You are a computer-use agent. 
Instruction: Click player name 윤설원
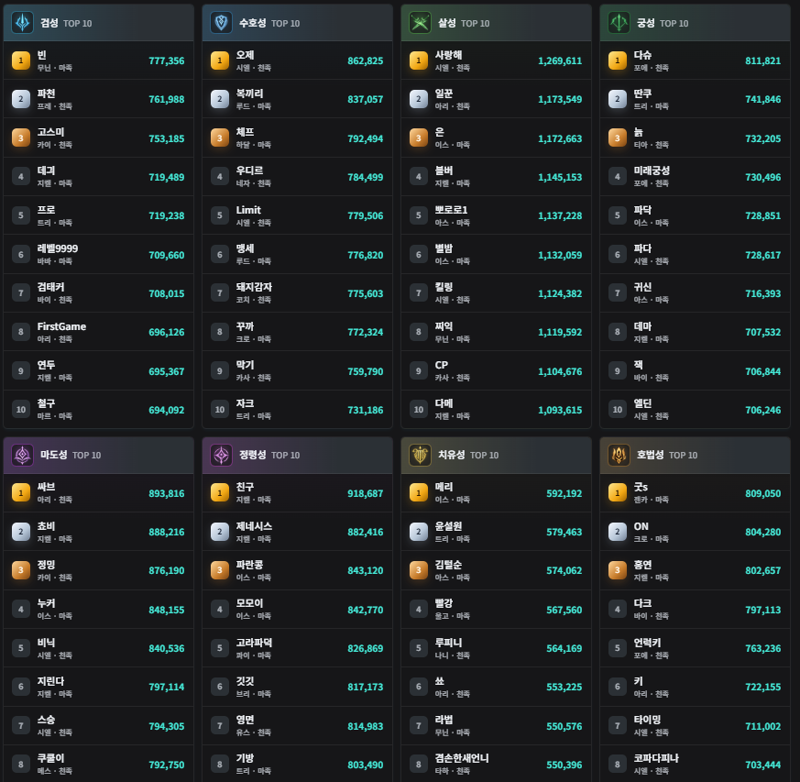pos(448,526)
